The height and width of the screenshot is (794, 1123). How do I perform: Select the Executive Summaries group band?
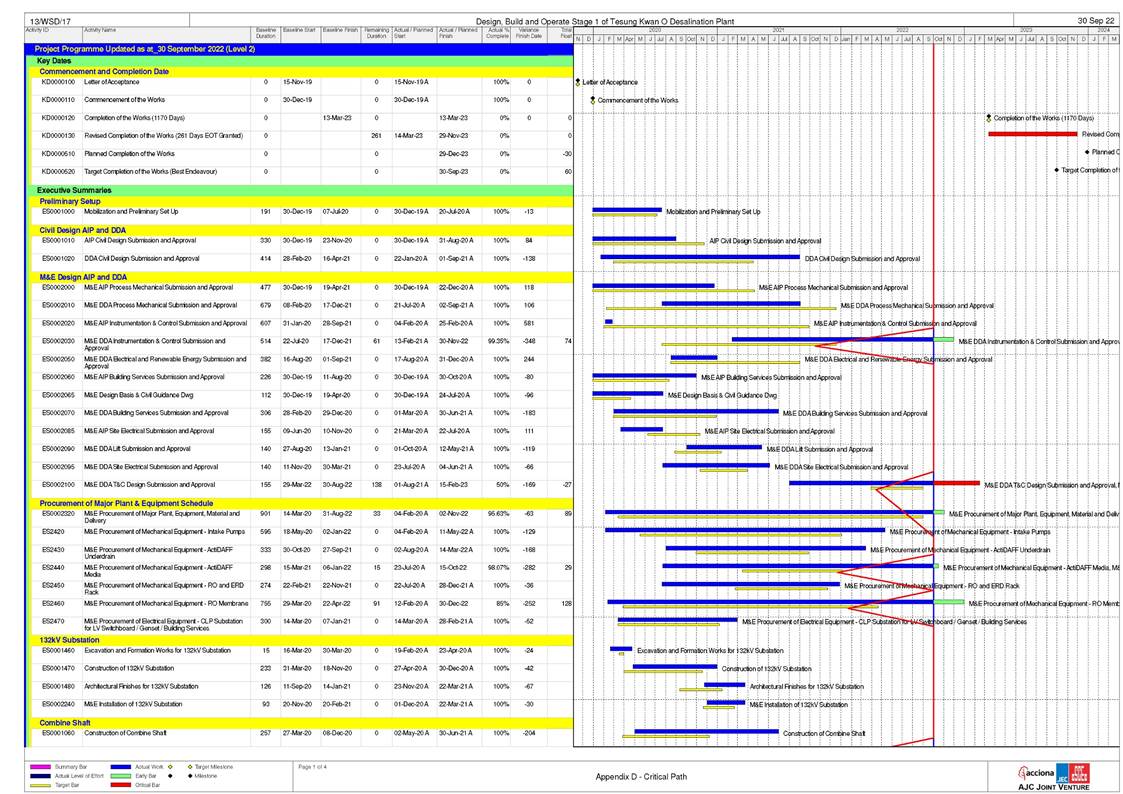coord(300,190)
